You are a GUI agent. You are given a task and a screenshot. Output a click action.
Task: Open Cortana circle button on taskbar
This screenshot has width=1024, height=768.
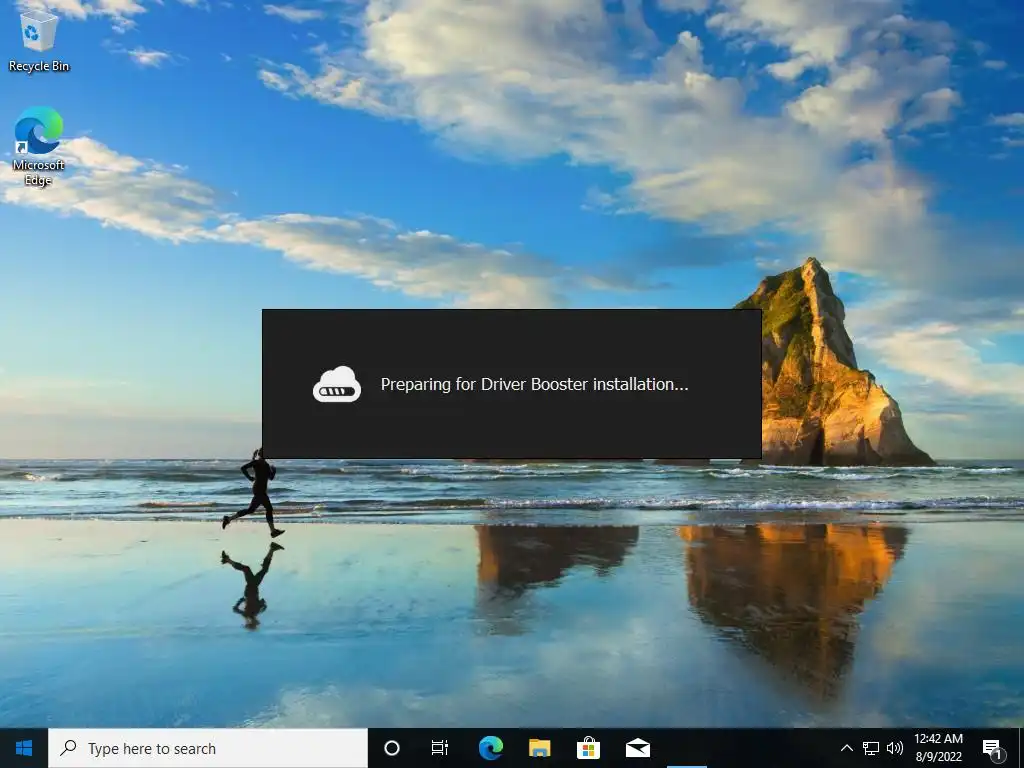tap(392, 748)
